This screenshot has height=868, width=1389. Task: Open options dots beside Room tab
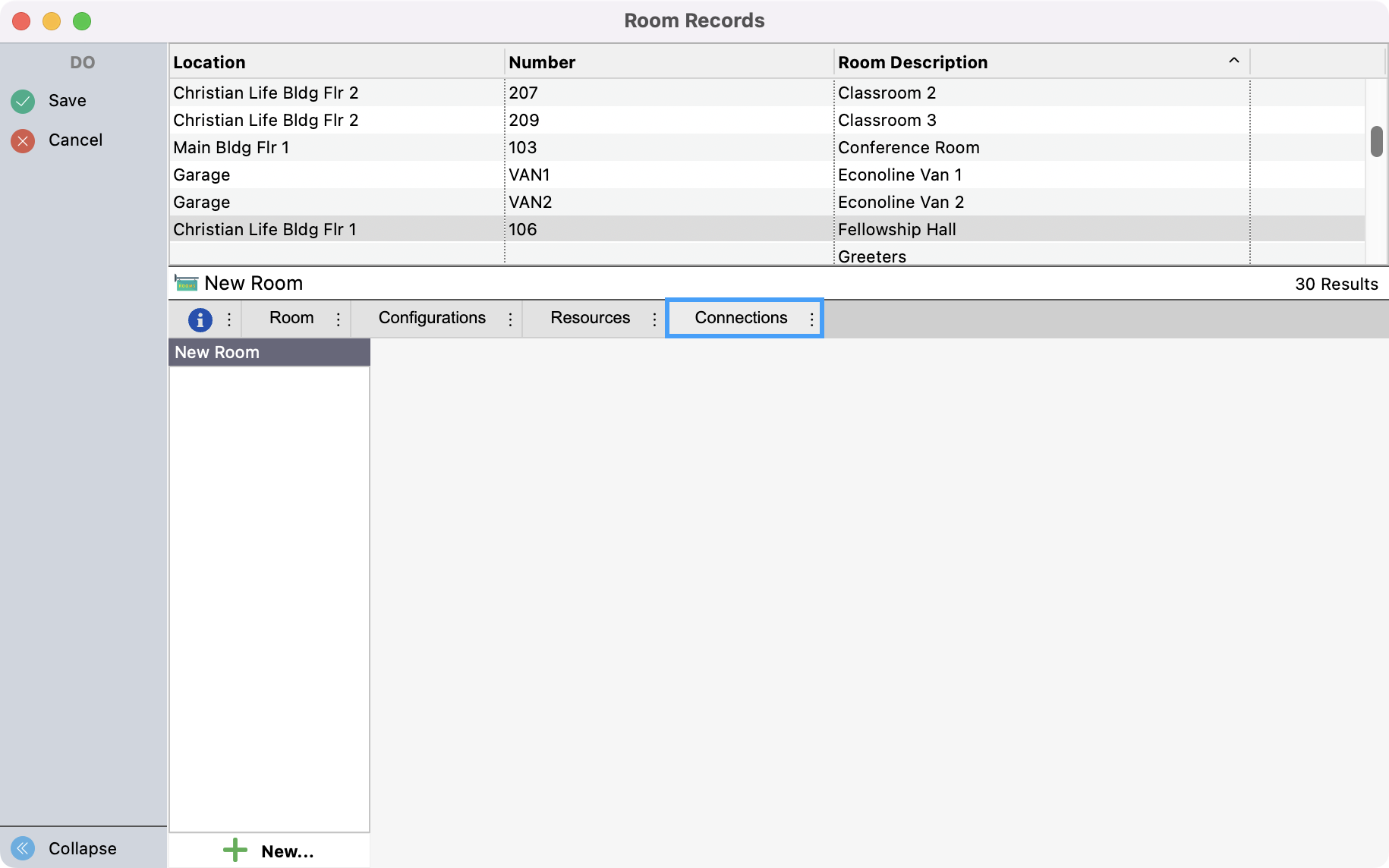(x=338, y=319)
